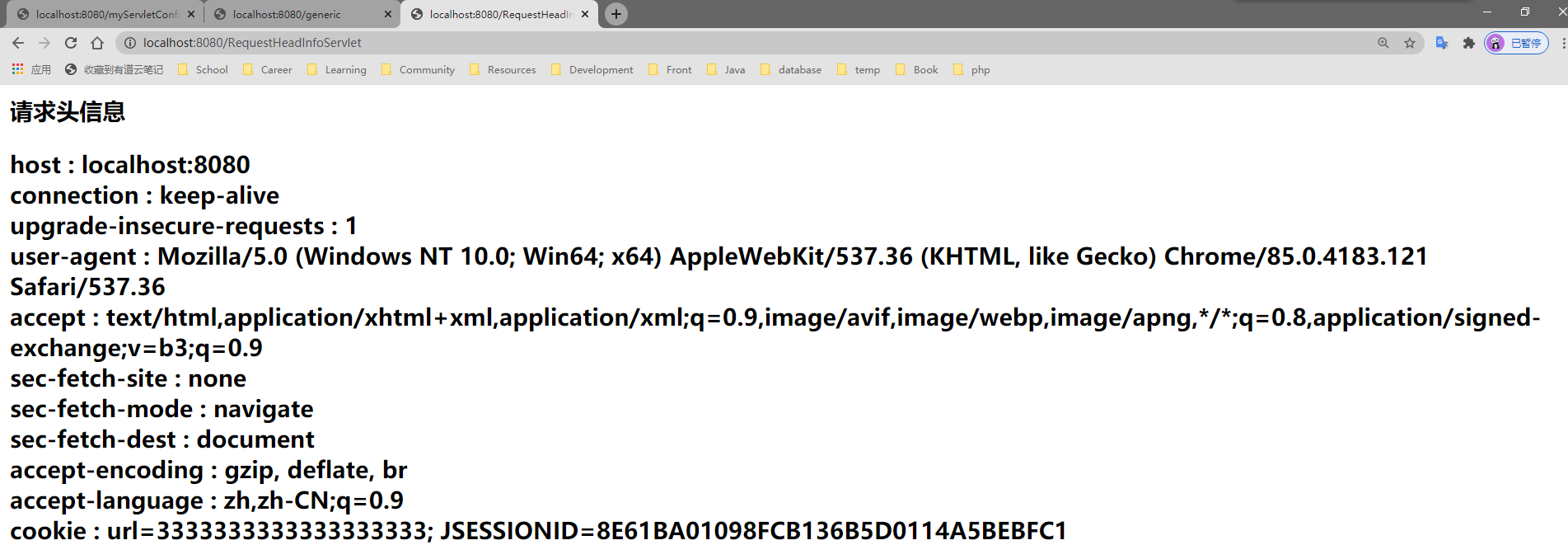Go forward to the next page
This screenshot has height=559, width=1568.
44,43
